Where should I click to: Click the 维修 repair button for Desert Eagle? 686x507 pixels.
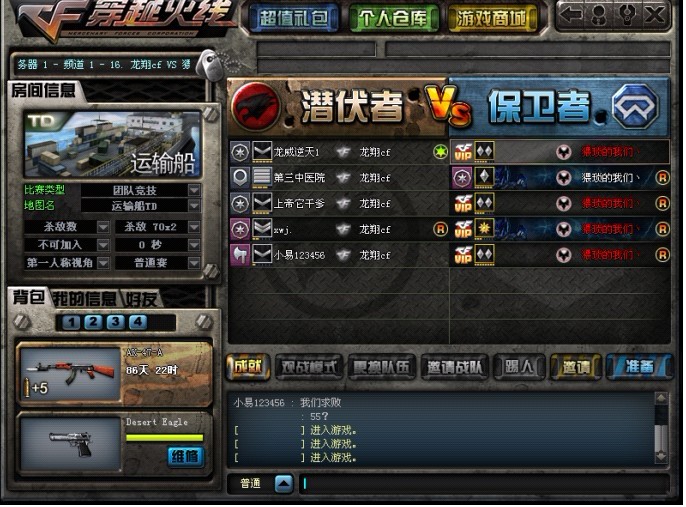185,457
